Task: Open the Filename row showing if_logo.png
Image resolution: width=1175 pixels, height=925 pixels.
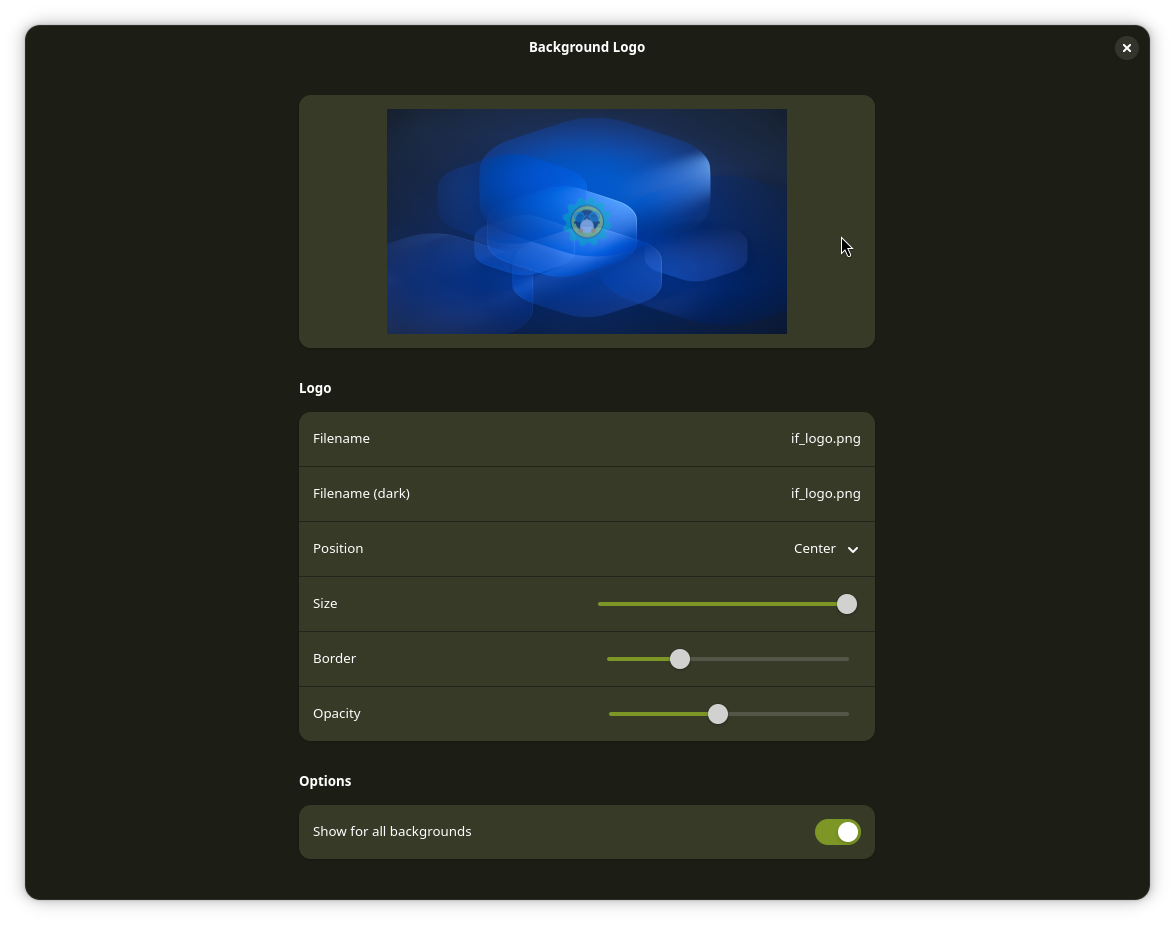Action: tap(587, 439)
